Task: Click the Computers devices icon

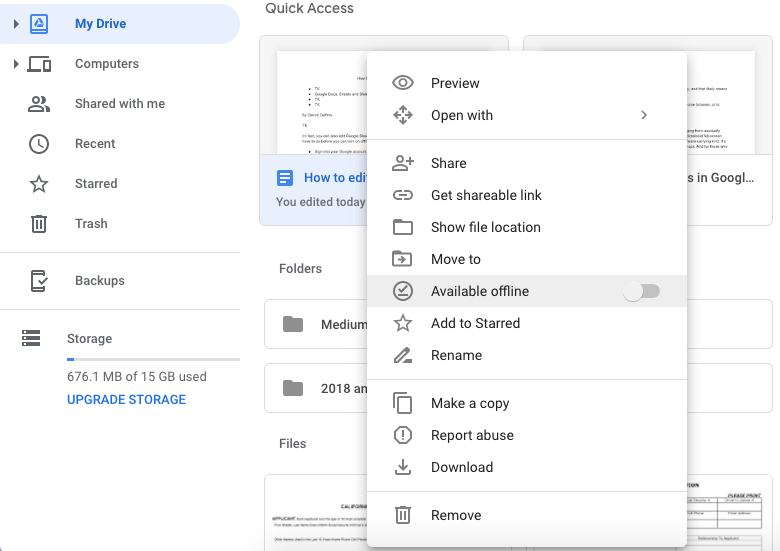Action: pyautogui.click(x=39, y=64)
